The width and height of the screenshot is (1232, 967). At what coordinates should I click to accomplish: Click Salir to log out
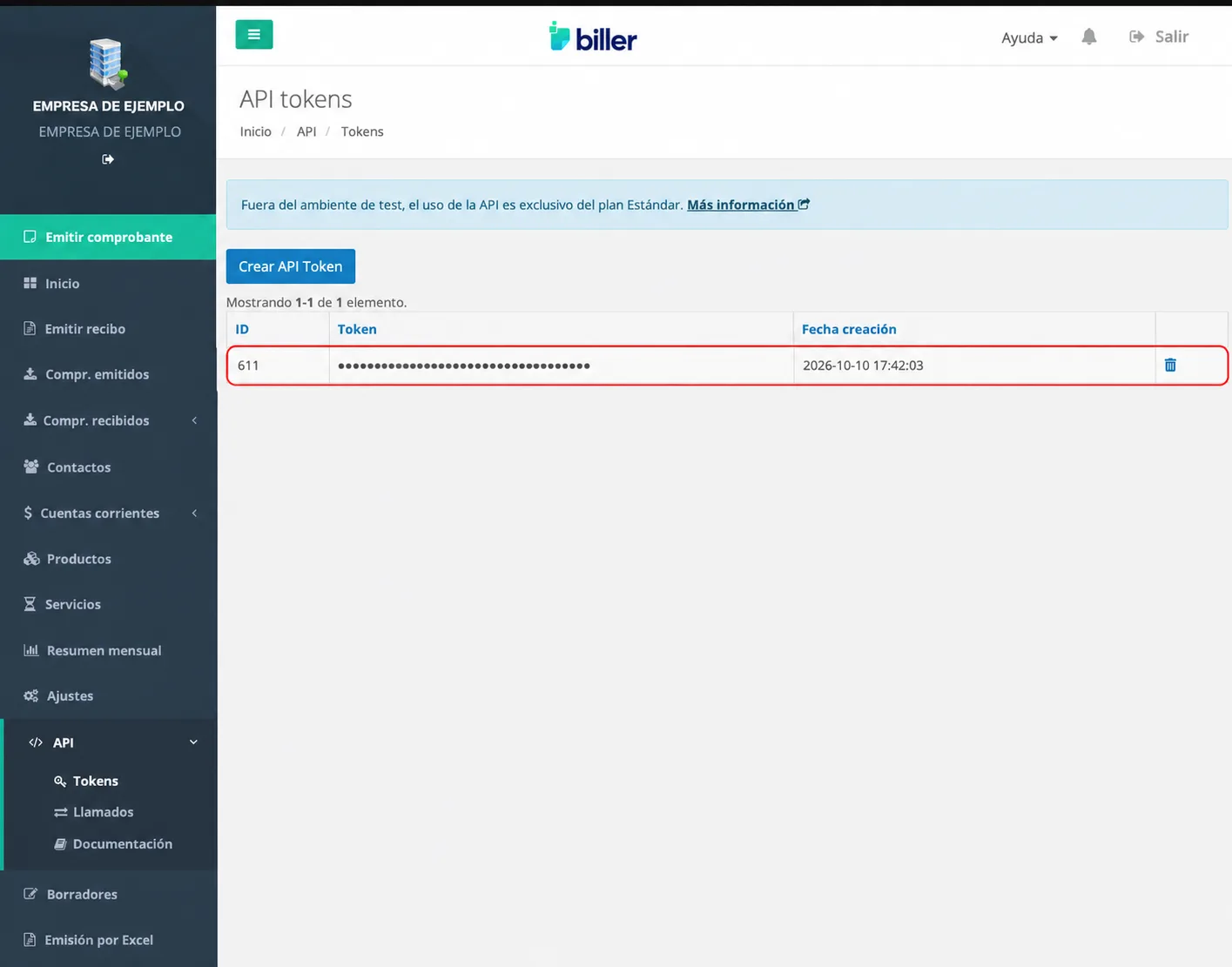pyautogui.click(x=1159, y=37)
